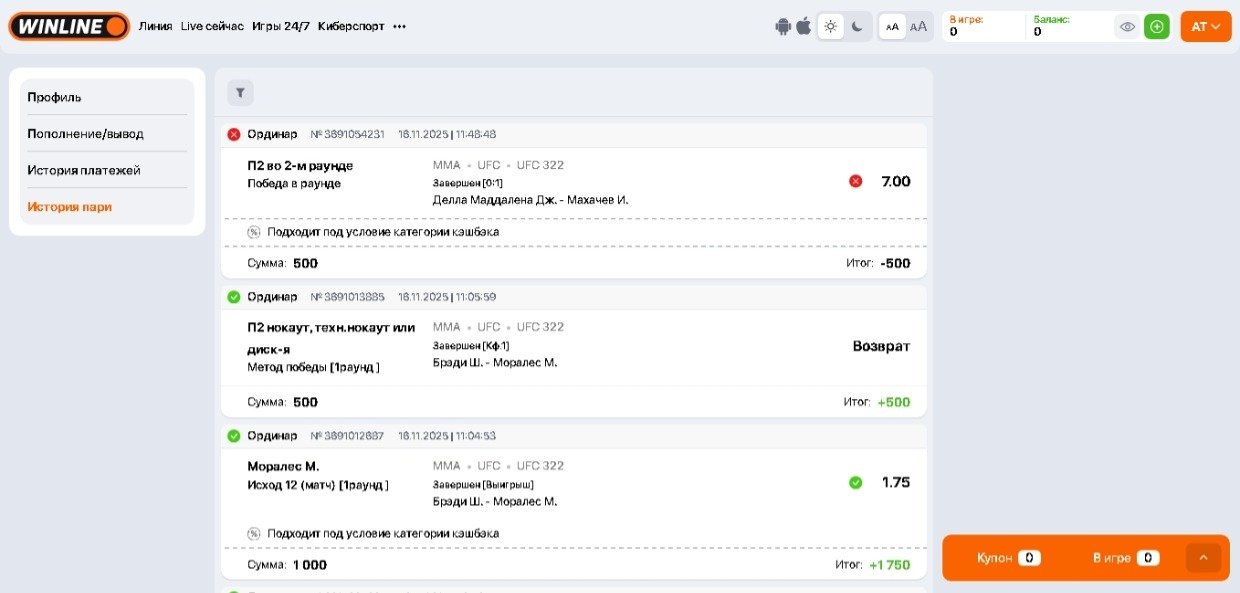Click the green add funds plus icon
This screenshot has height=593, width=1240.
click(x=1157, y=27)
